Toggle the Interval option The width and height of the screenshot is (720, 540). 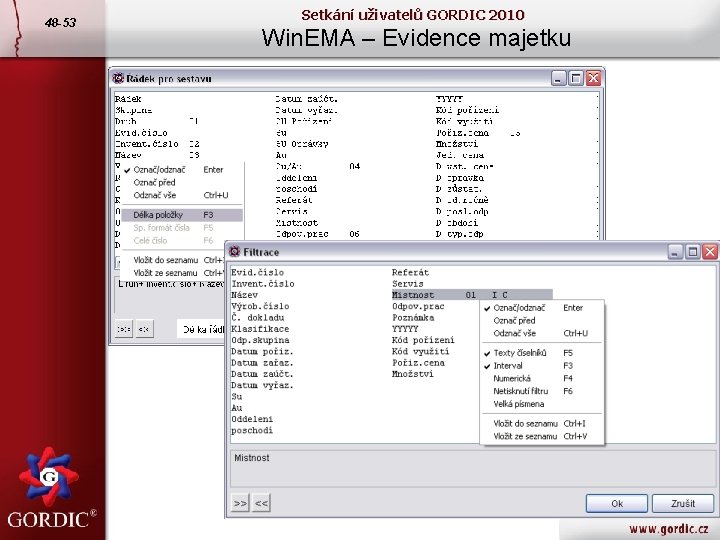[x=542, y=366]
